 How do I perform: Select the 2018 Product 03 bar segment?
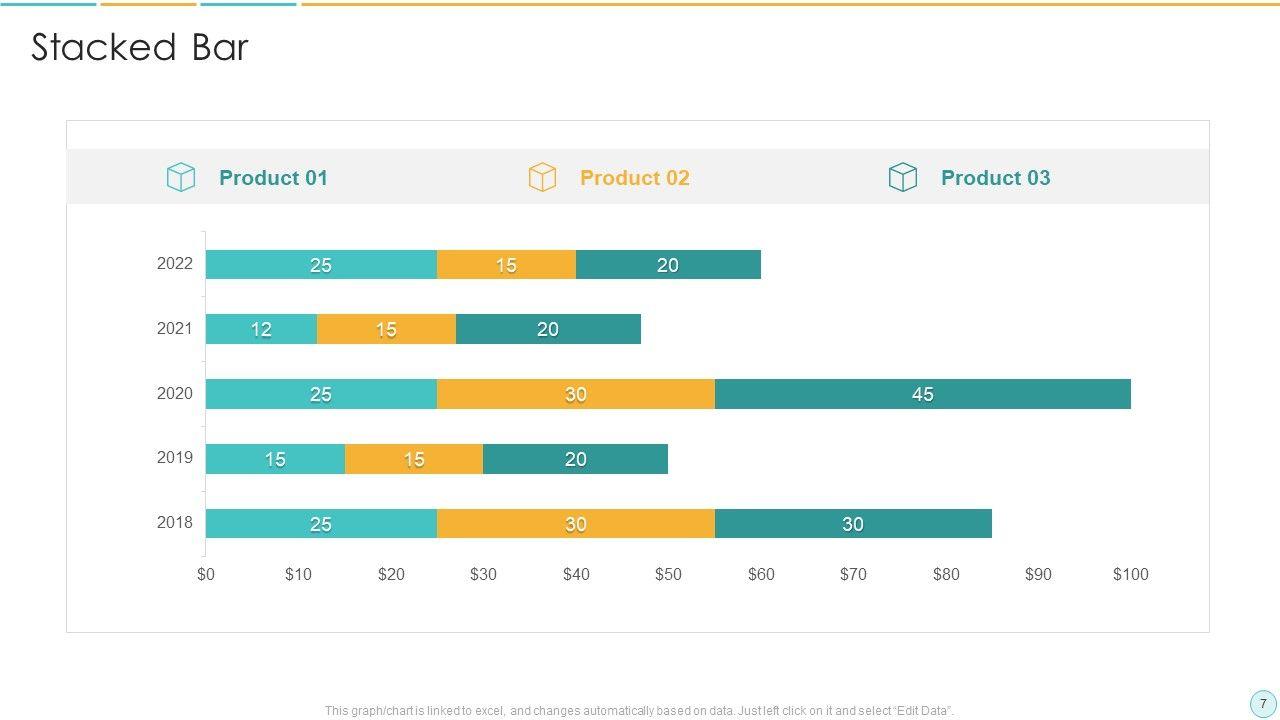852,524
